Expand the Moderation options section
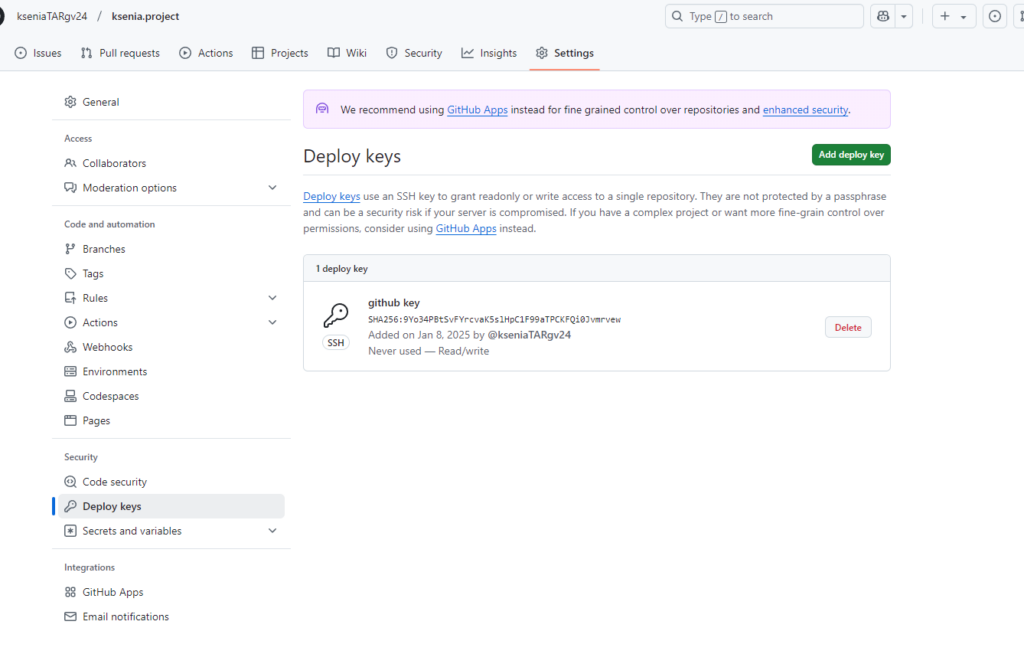Screen dimensions: 1024x654 click(x=273, y=188)
